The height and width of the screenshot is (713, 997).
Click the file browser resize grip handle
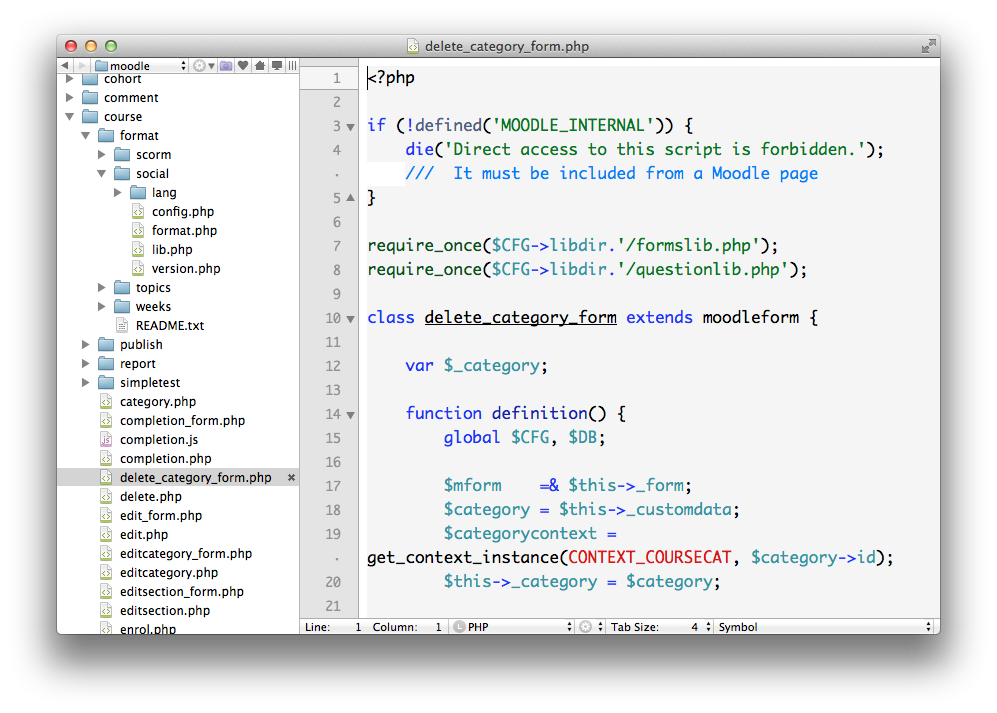pyautogui.click(x=292, y=66)
